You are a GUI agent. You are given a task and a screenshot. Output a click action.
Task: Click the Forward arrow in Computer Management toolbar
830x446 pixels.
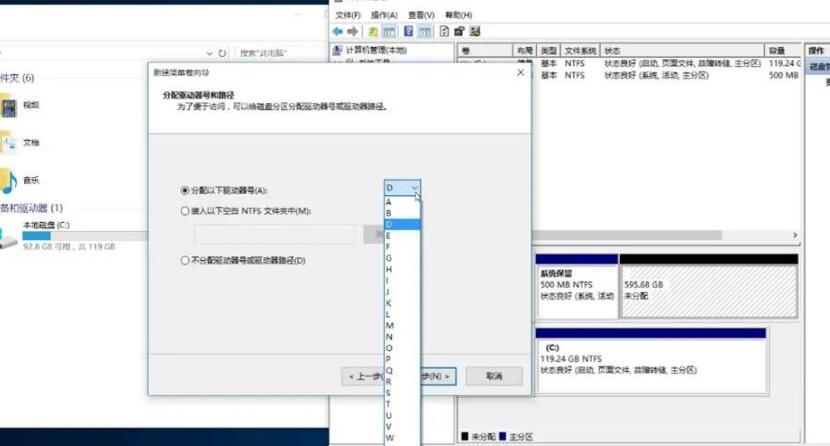click(x=352, y=32)
